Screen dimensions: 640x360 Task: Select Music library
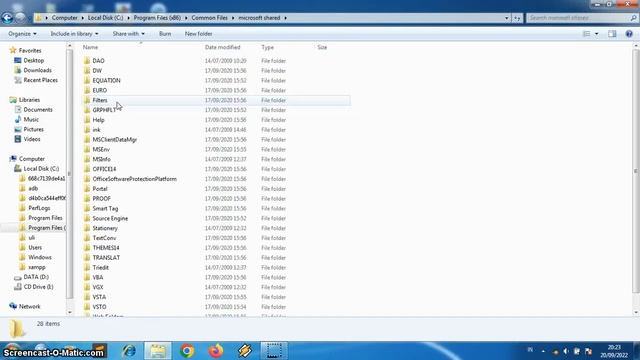[31, 119]
